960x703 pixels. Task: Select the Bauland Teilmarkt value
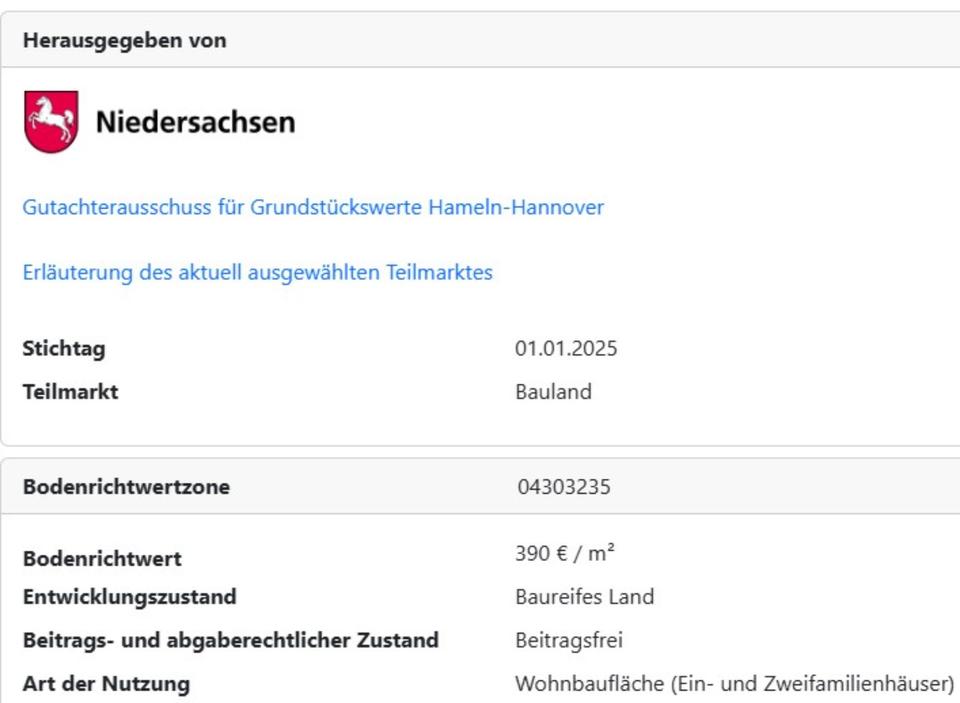tap(553, 392)
